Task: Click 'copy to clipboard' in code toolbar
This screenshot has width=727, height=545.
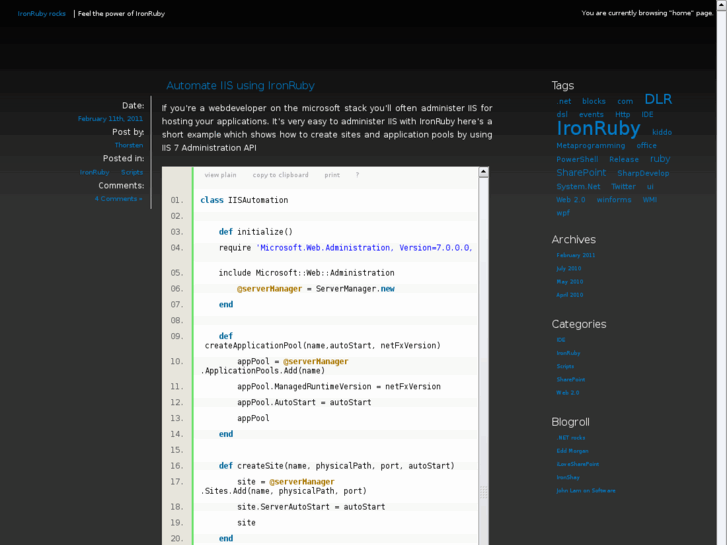Action: coord(280,175)
